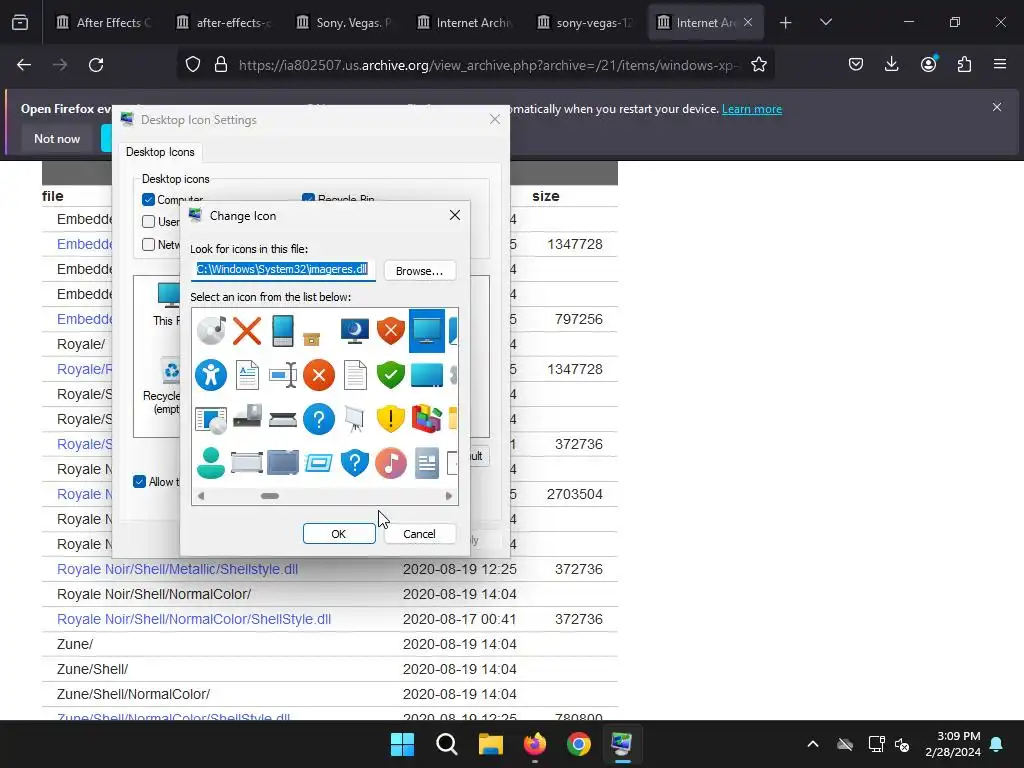Switch to the after-effects-c browser tab
The width and height of the screenshot is (1024, 768).
(225, 22)
